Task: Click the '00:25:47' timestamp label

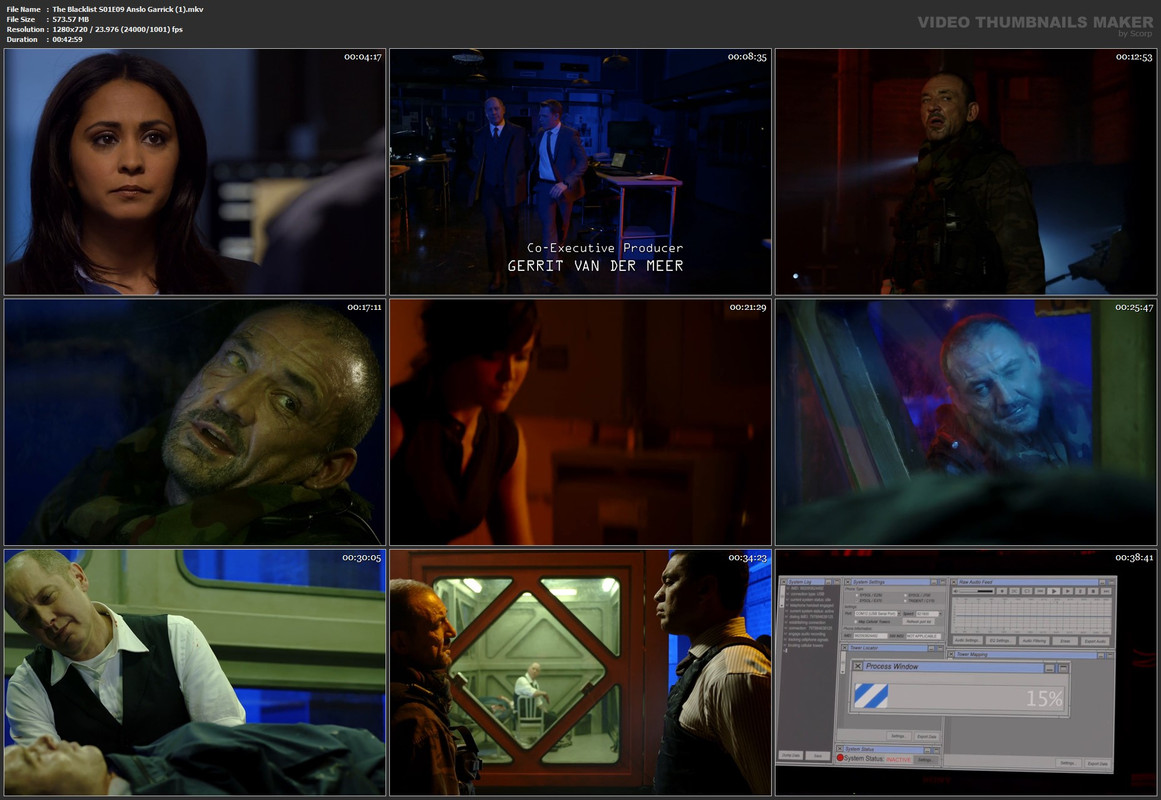Action: pyautogui.click(x=1134, y=307)
